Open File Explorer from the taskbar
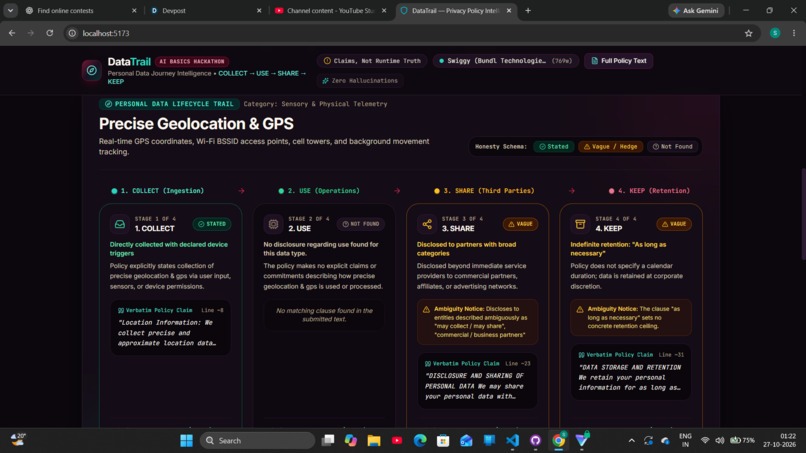The height and width of the screenshot is (453, 806). tap(374, 441)
